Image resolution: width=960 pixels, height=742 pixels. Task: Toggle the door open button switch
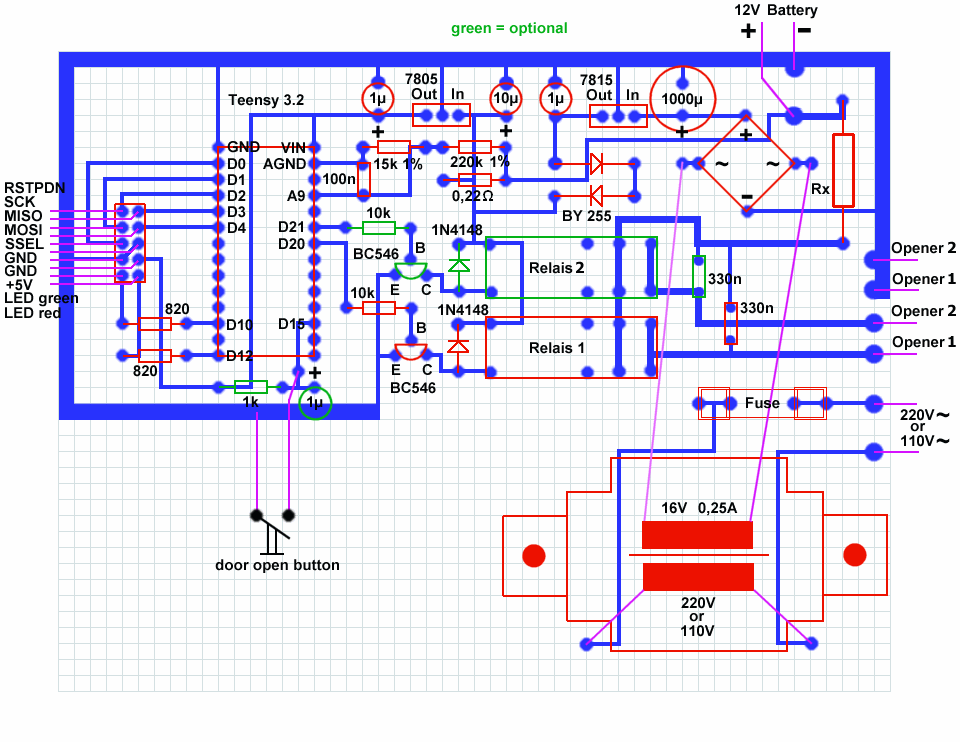270,525
